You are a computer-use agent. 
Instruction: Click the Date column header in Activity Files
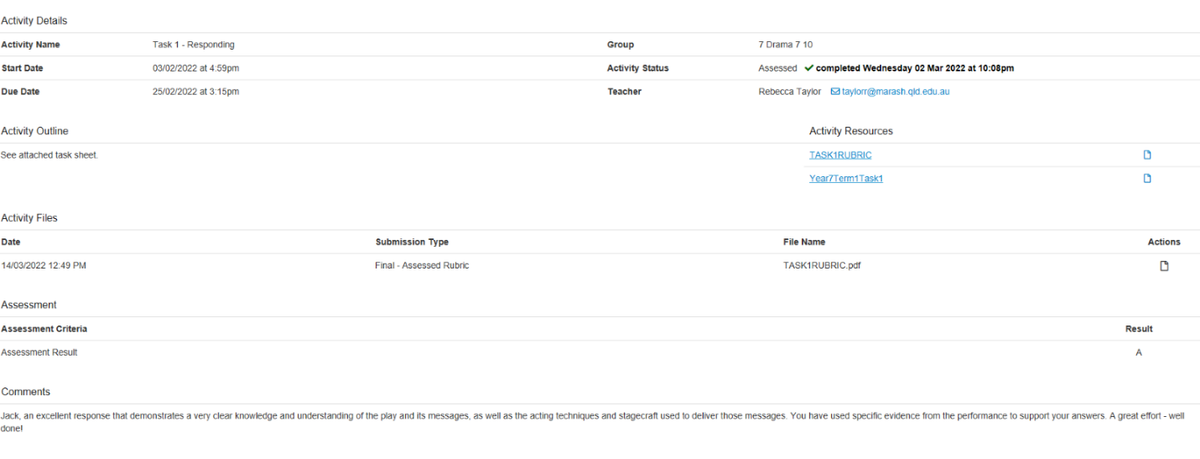(11, 242)
